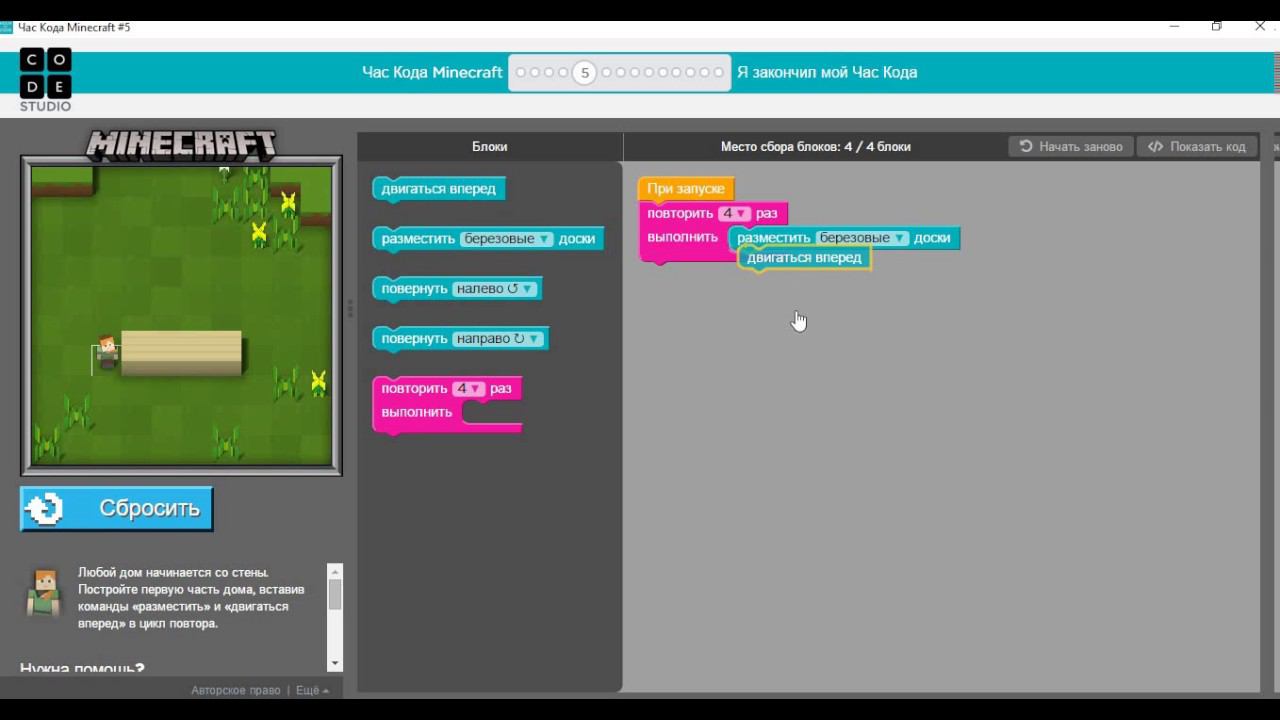Open березовые dropdown in workspace разместить block
Viewport: 1280px width, 720px height.
pos(863,238)
